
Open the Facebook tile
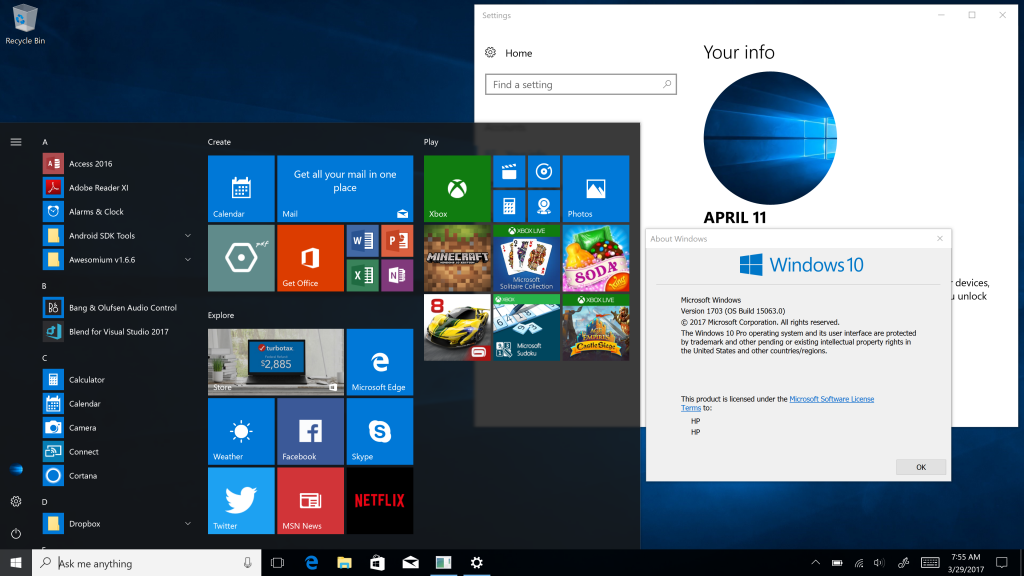point(310,431)
